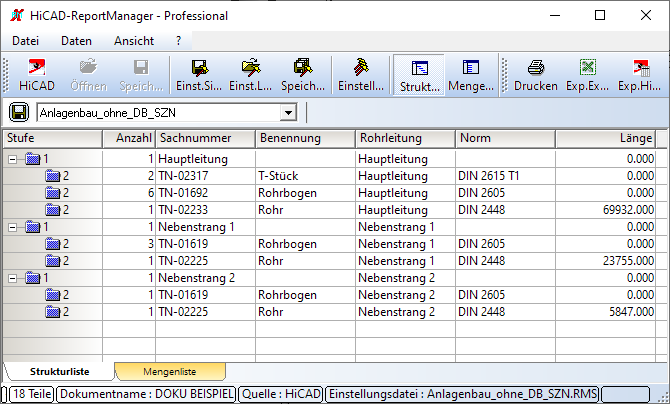Click the Einstellungsdatei status bar entry

463,394
